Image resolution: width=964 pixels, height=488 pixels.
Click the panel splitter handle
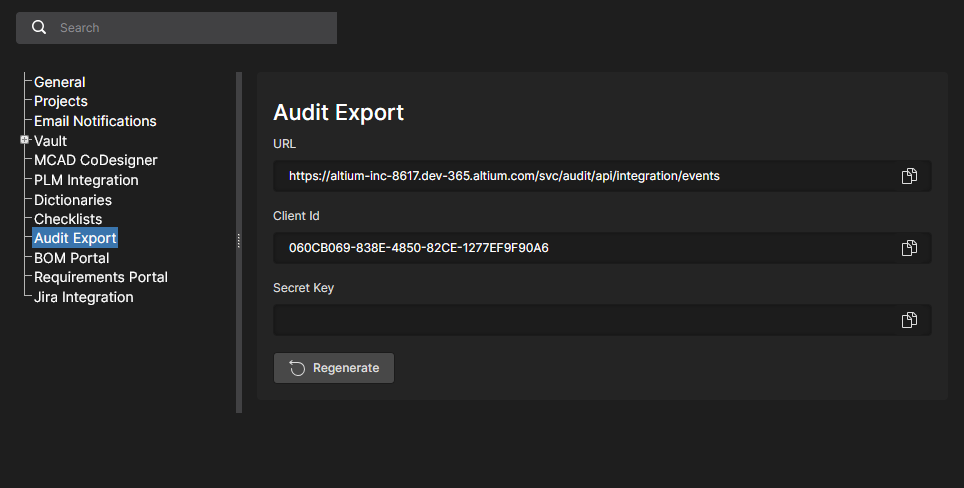click(x=238, y=241)
